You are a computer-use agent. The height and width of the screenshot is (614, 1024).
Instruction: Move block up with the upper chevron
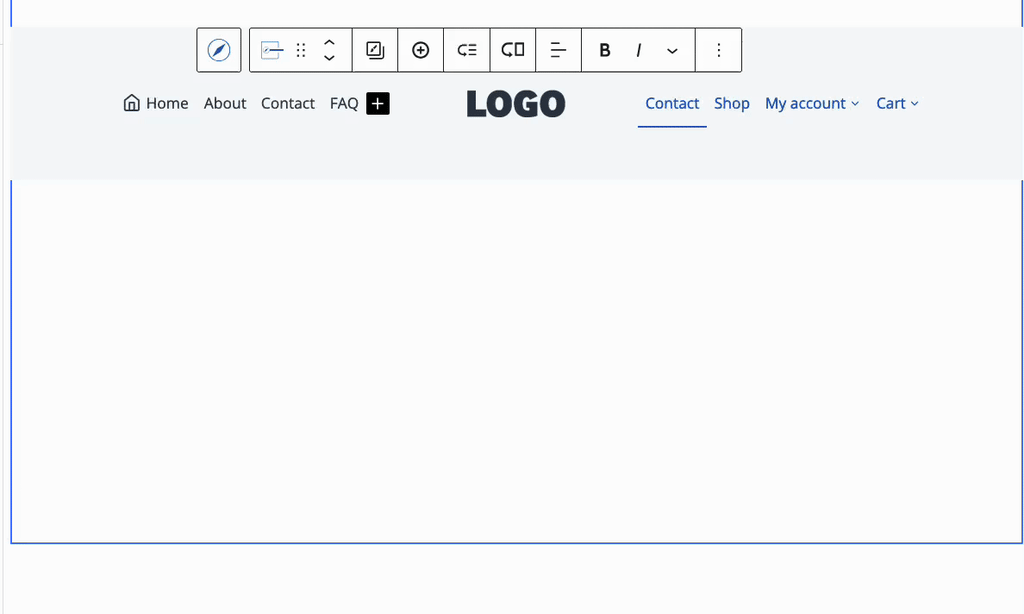tap(329, 42)
